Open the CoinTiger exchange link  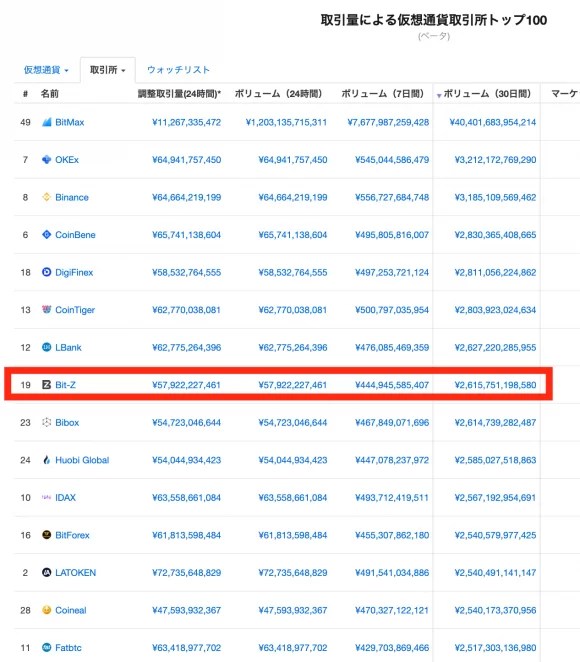pyautogui.click(x=75, y=309)
